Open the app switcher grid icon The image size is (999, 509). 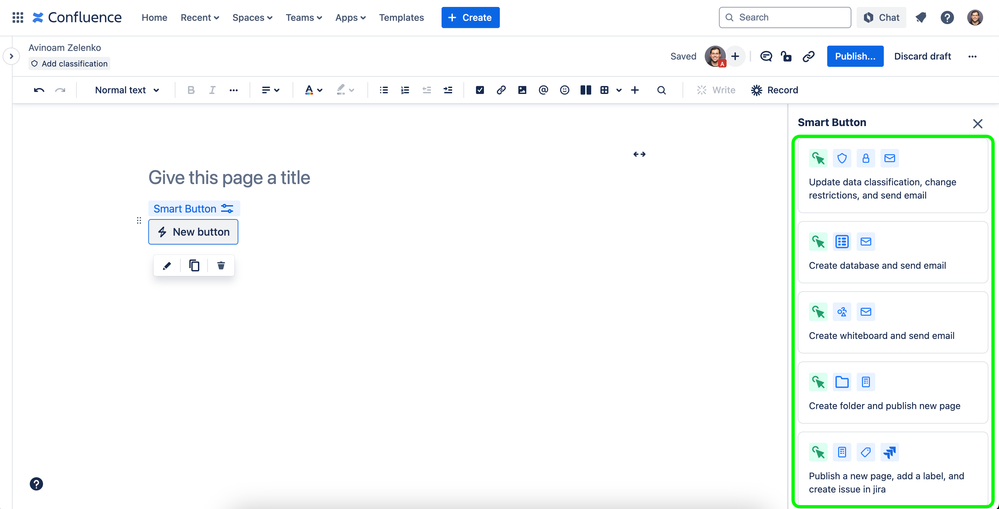pos(18,18)
